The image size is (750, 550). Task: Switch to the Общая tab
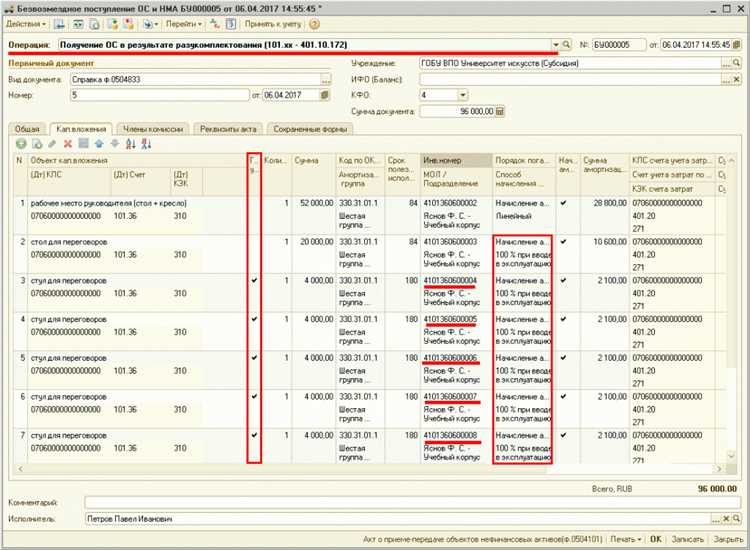tap(27, 129)
